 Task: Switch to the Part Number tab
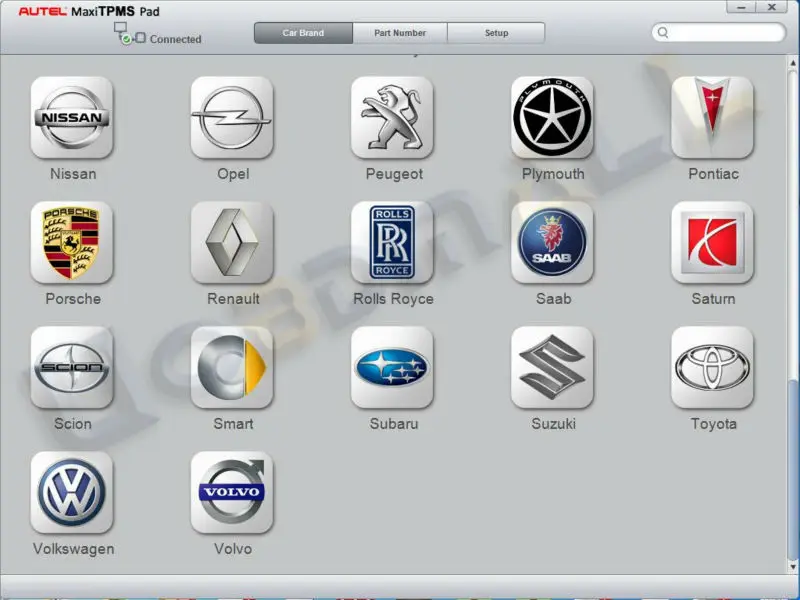[400, 33]
